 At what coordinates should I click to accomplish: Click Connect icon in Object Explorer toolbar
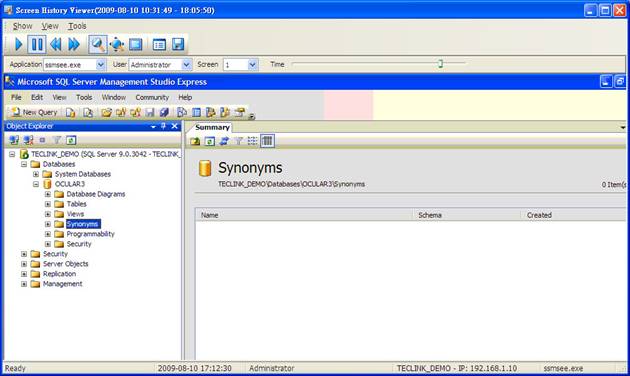14,140
